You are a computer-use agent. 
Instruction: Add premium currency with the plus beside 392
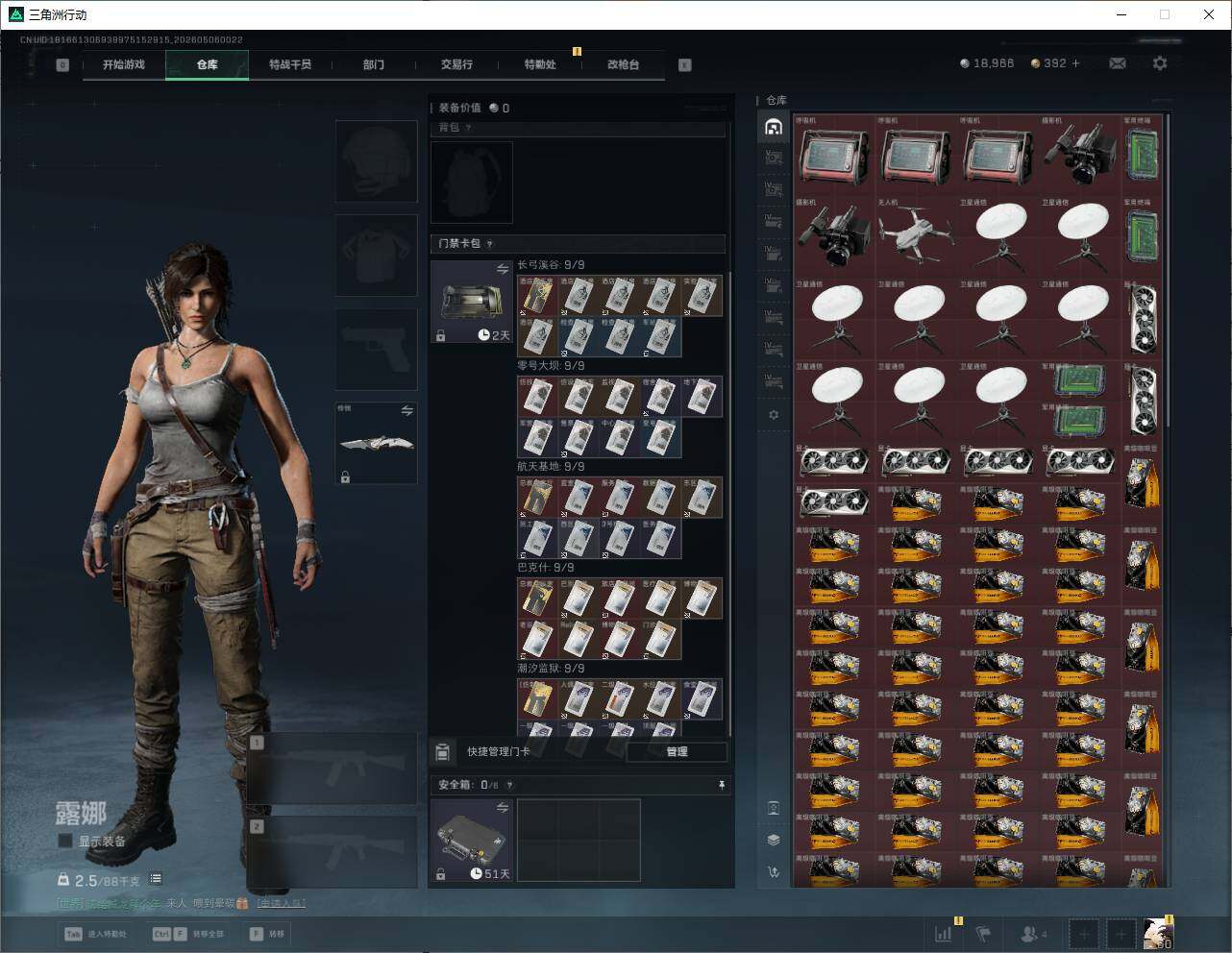[1076, 63]
